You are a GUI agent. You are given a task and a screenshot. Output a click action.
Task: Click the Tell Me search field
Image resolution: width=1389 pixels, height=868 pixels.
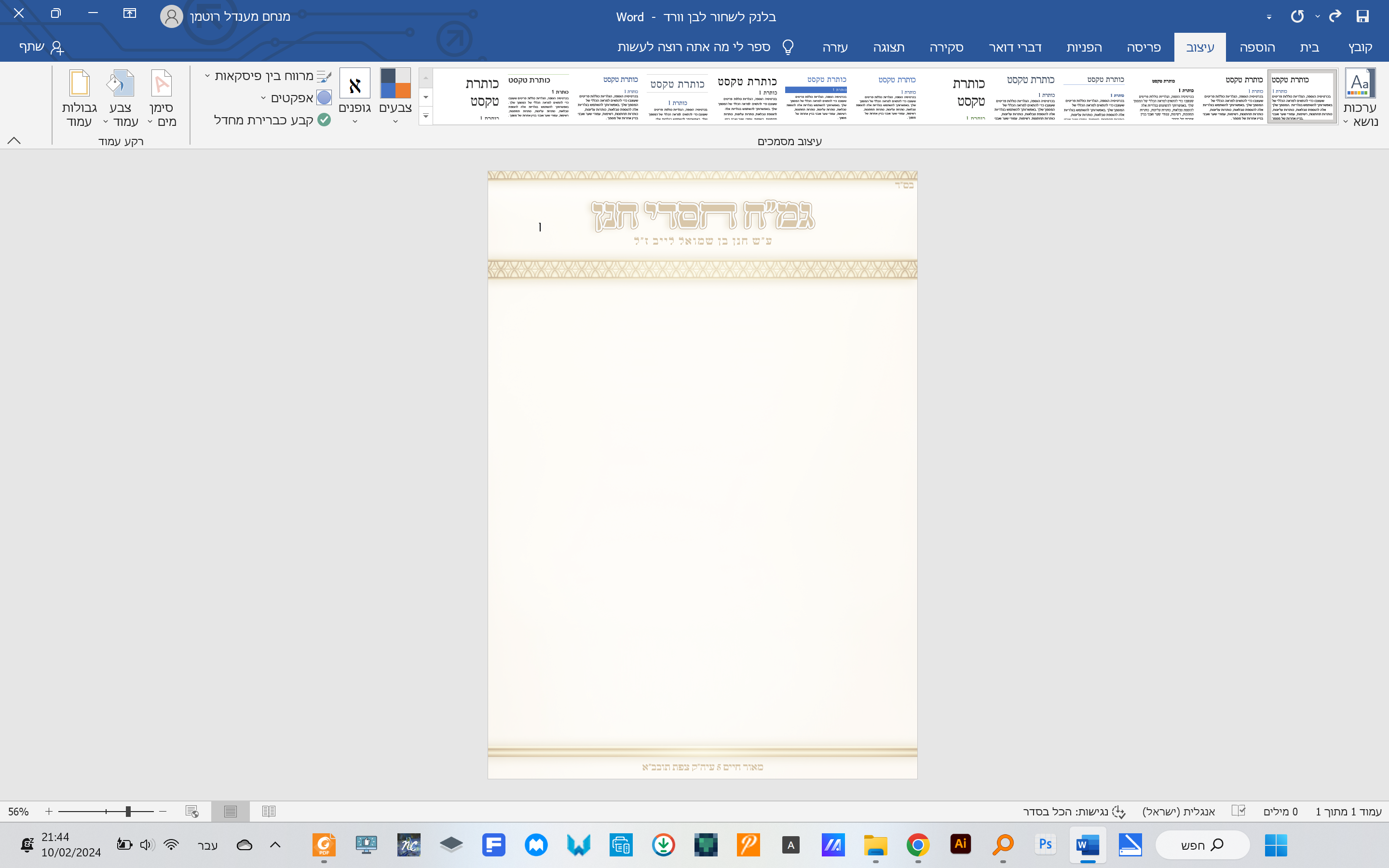694,47
